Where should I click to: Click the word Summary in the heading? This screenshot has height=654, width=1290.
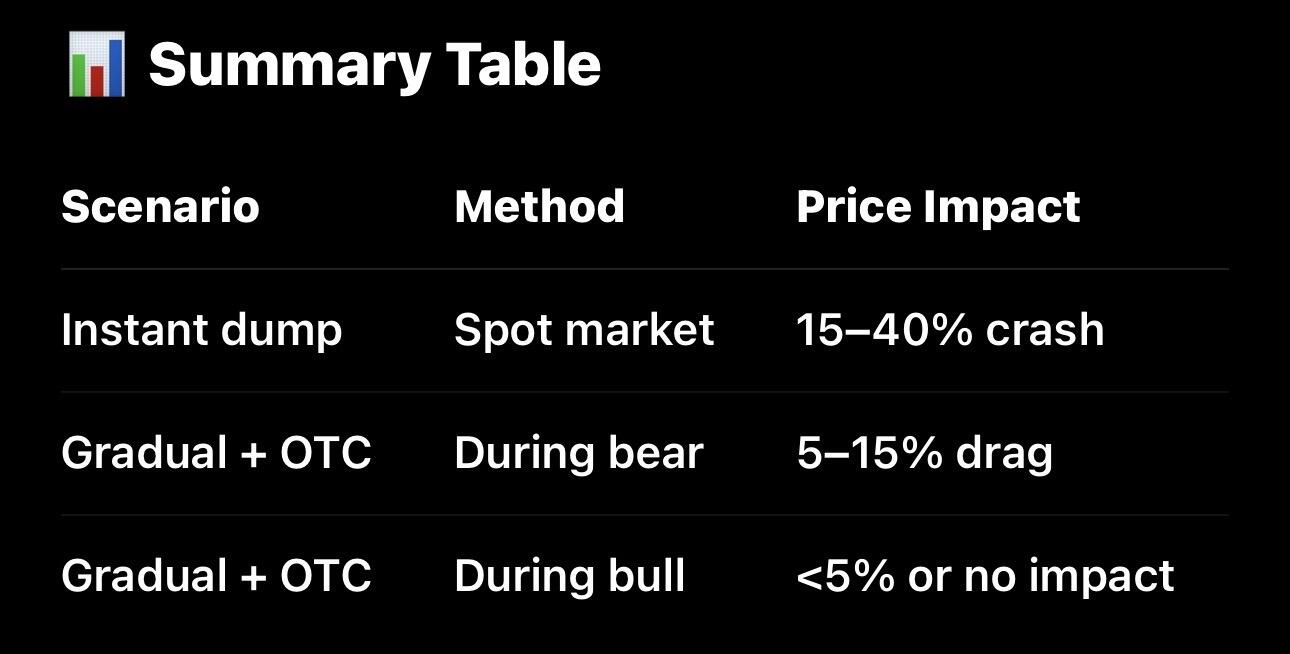tap(290, 68)
